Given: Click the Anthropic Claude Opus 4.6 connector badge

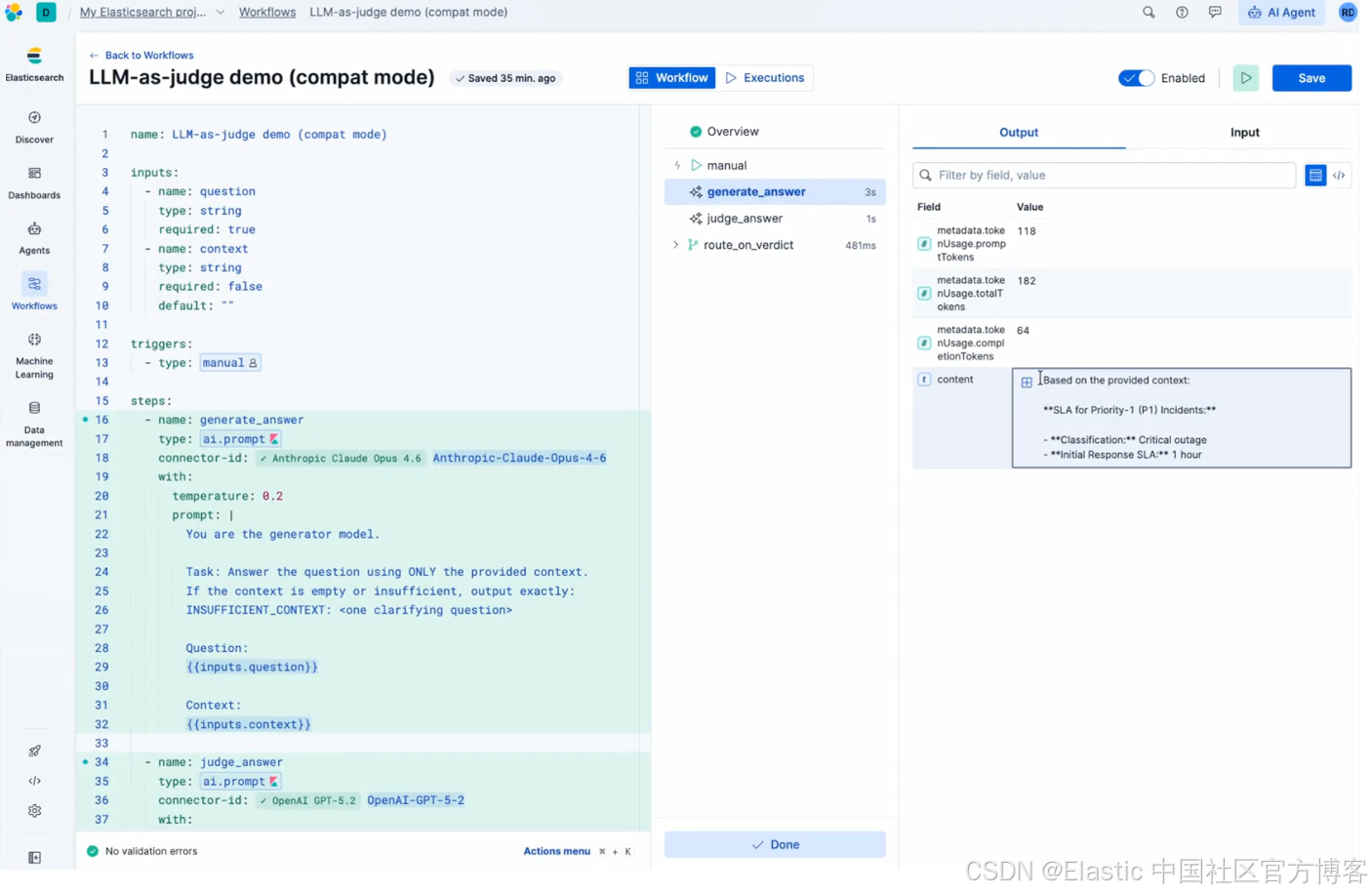Looking at the screenshot, I should tap(341, 458).
